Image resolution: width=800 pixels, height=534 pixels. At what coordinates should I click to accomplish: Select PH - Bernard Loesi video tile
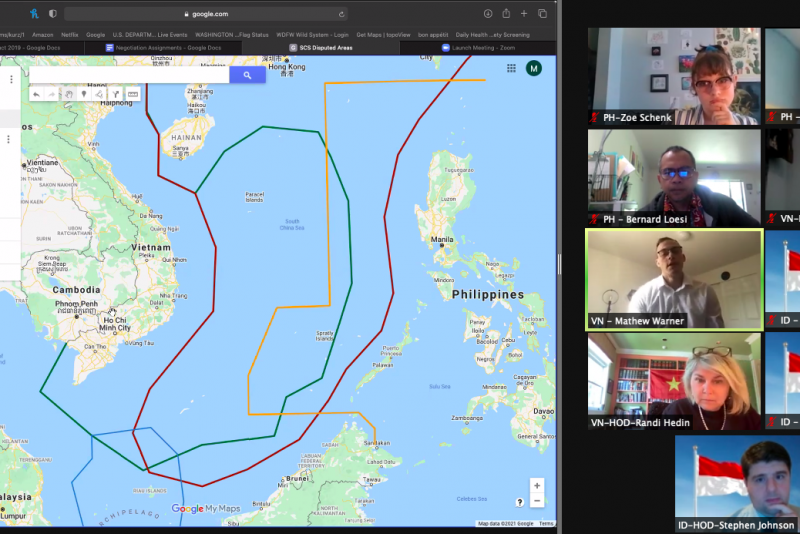click(x=674, y=177)
